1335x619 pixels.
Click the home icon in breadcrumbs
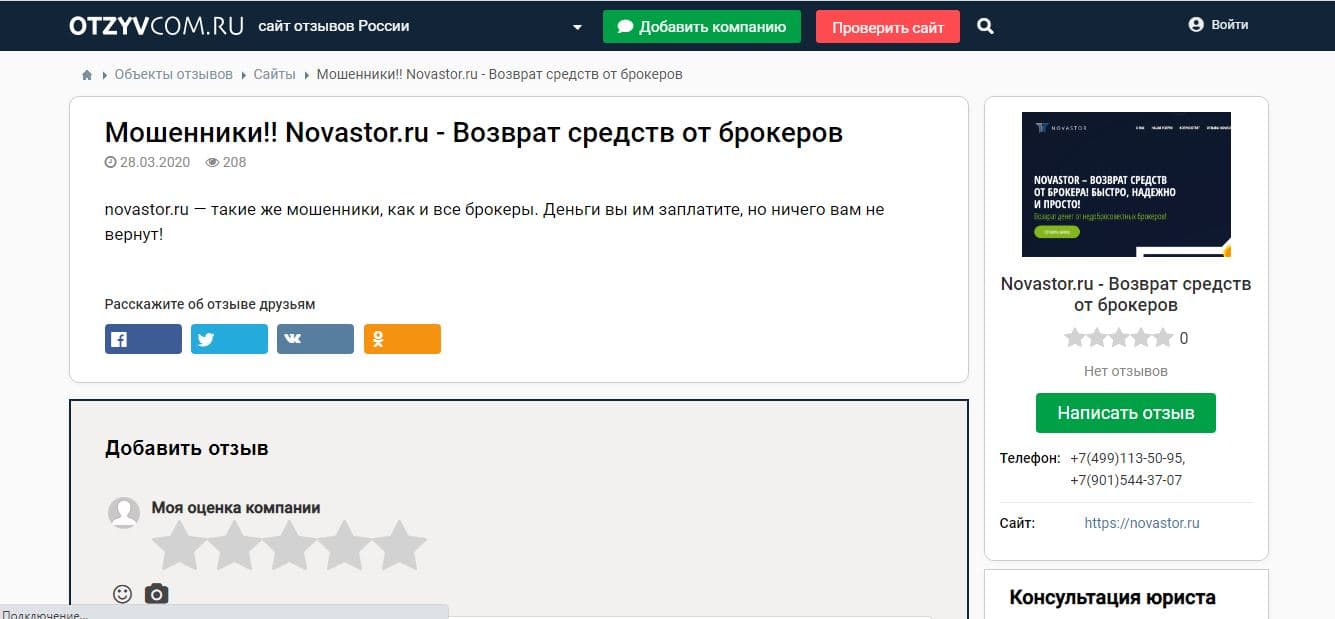point(87,75)
